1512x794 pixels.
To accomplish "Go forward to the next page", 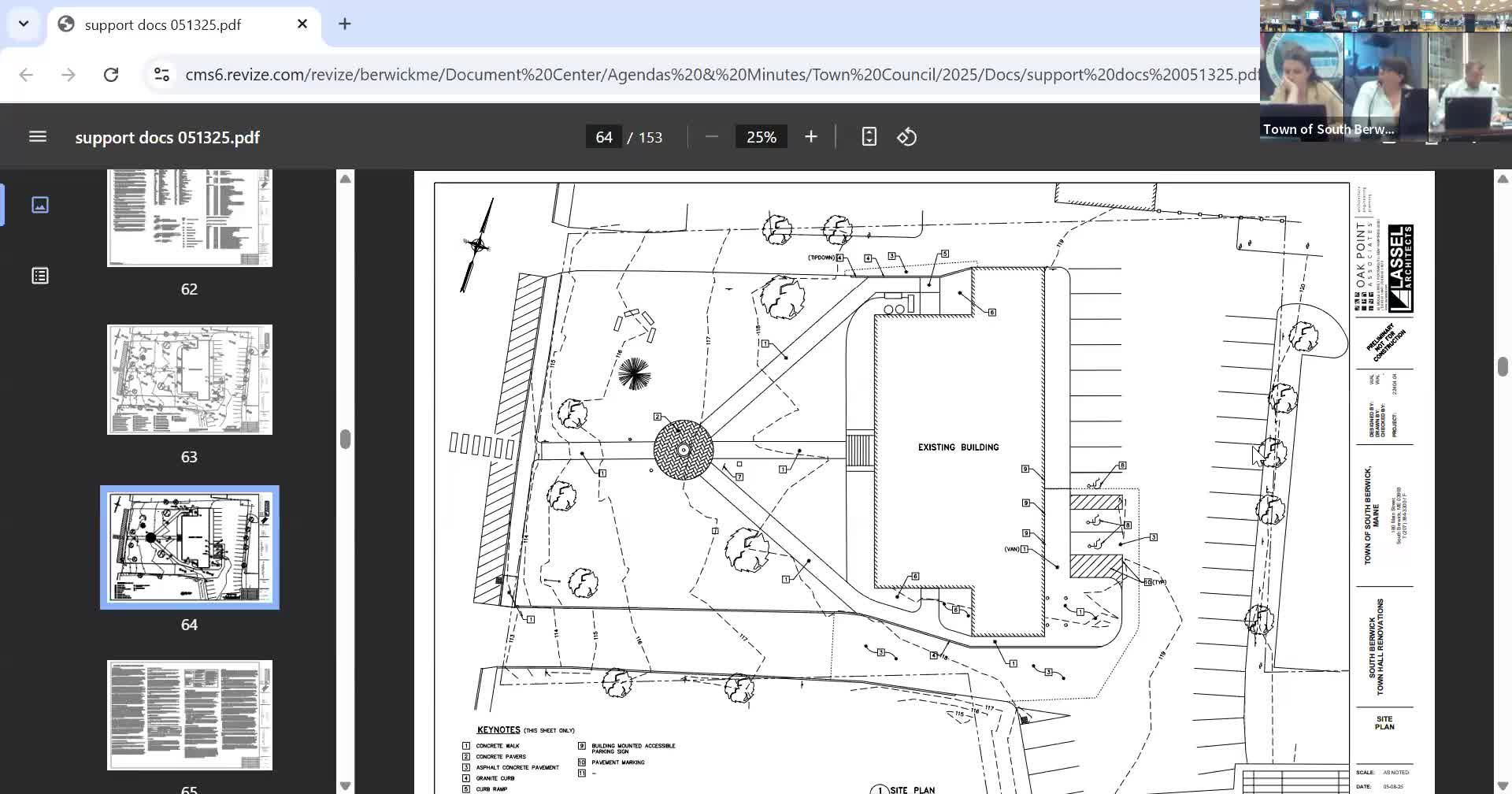I will click(69, 75).
